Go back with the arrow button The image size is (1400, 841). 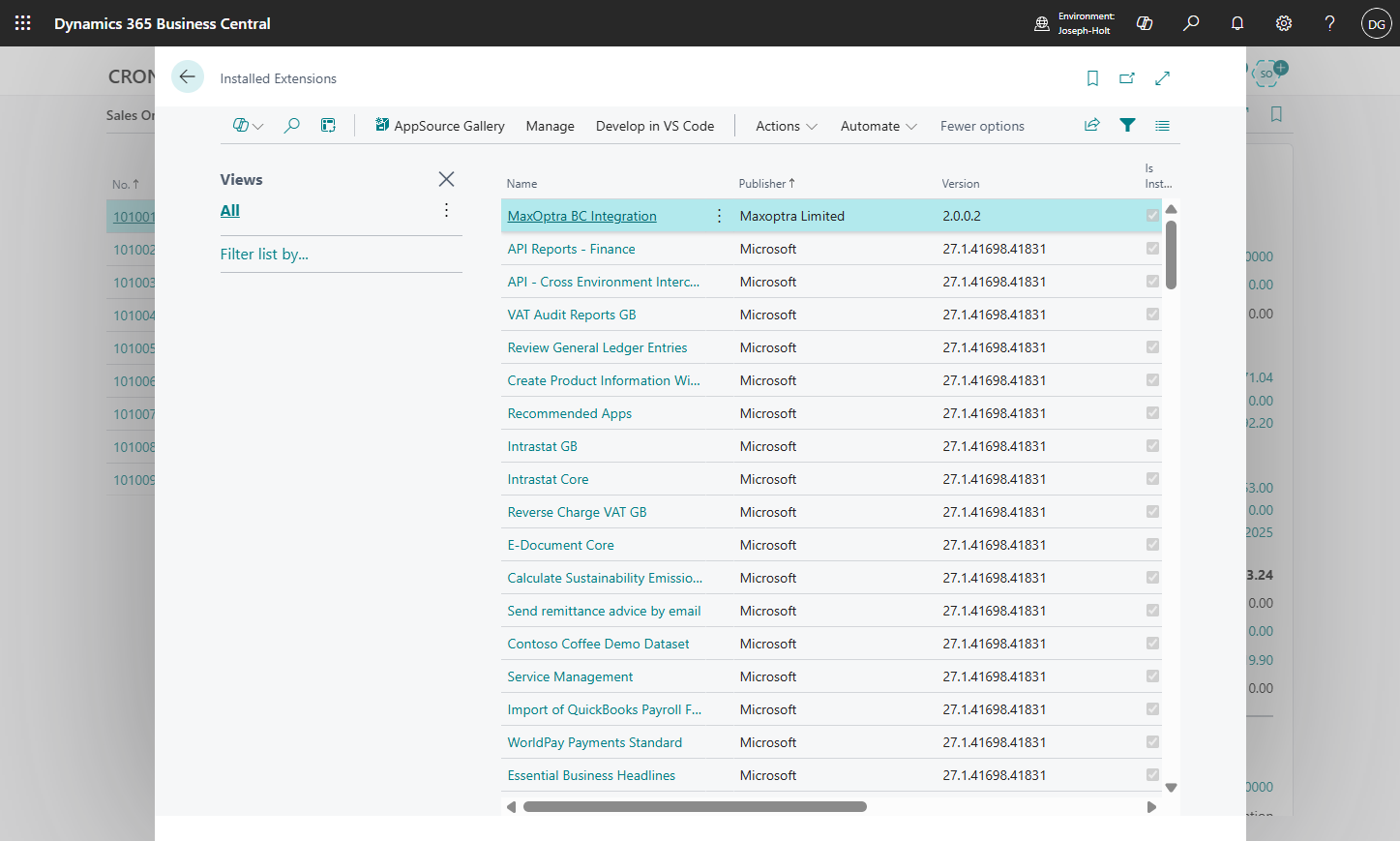pos(188,76)
